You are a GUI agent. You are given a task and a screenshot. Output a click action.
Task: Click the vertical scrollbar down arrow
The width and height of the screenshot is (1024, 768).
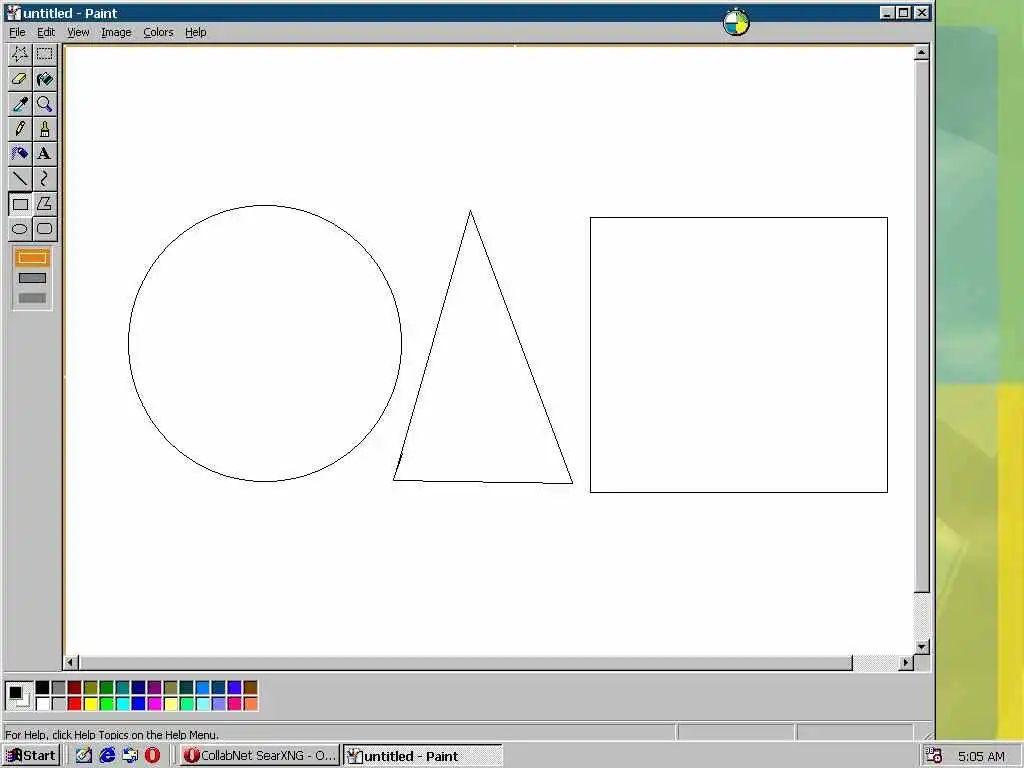[x=921, y=647]
